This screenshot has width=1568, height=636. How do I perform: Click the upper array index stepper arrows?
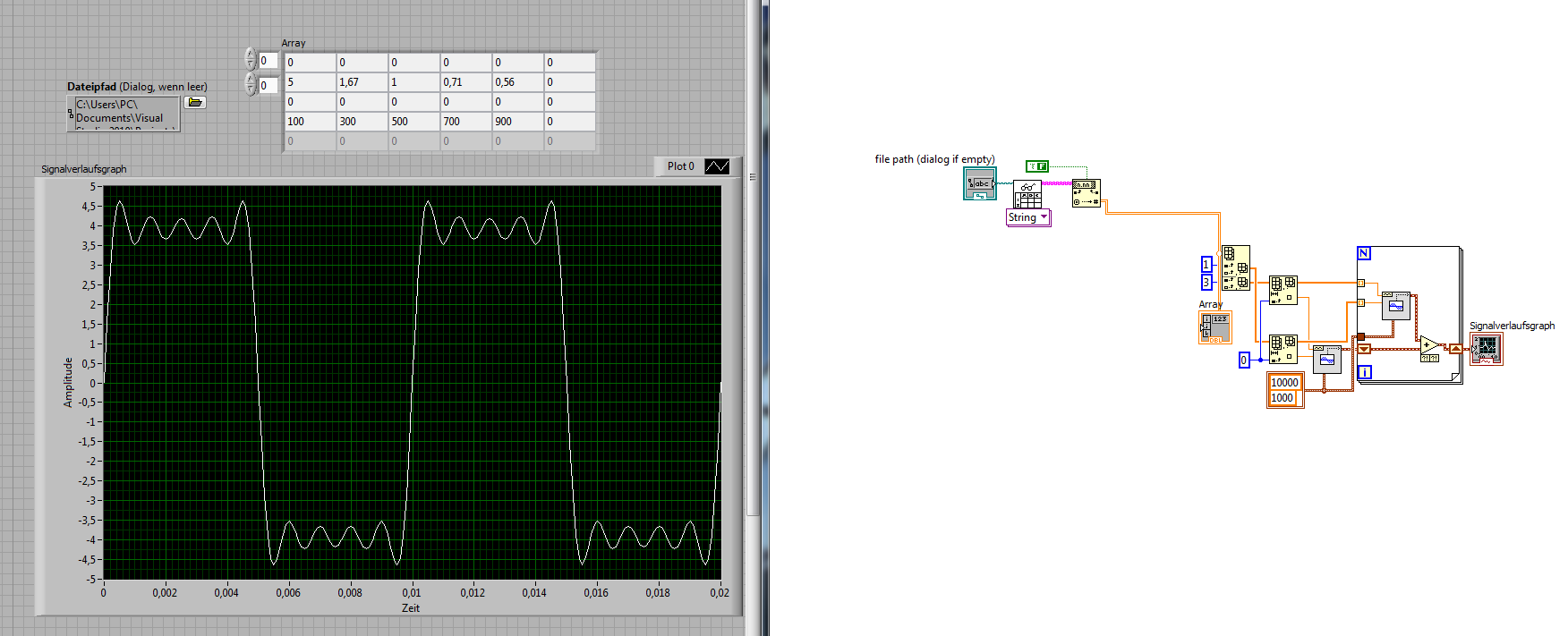(251, 59)
